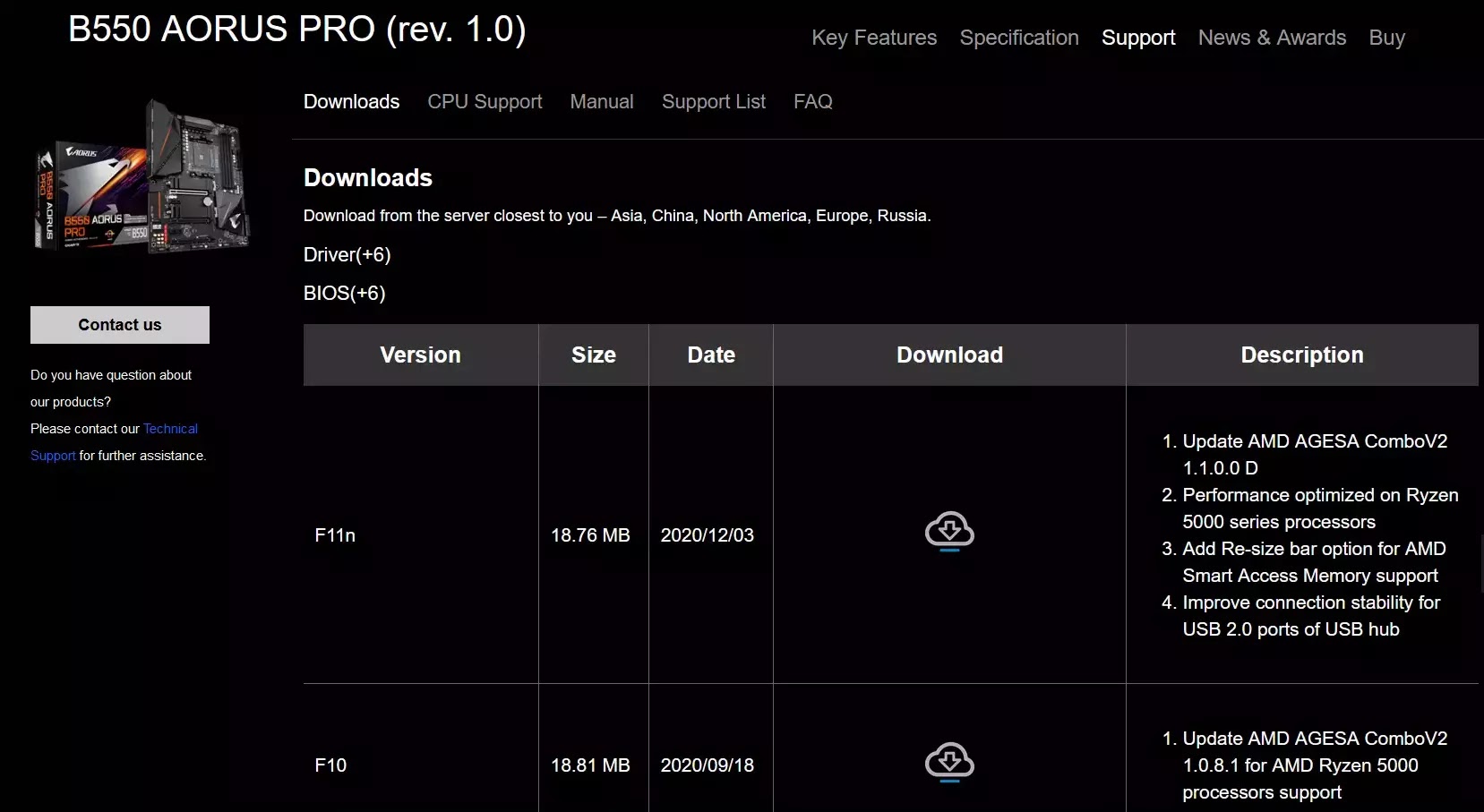
Task: Expand the Driver(+6) section
Action: tap(347, 255)
